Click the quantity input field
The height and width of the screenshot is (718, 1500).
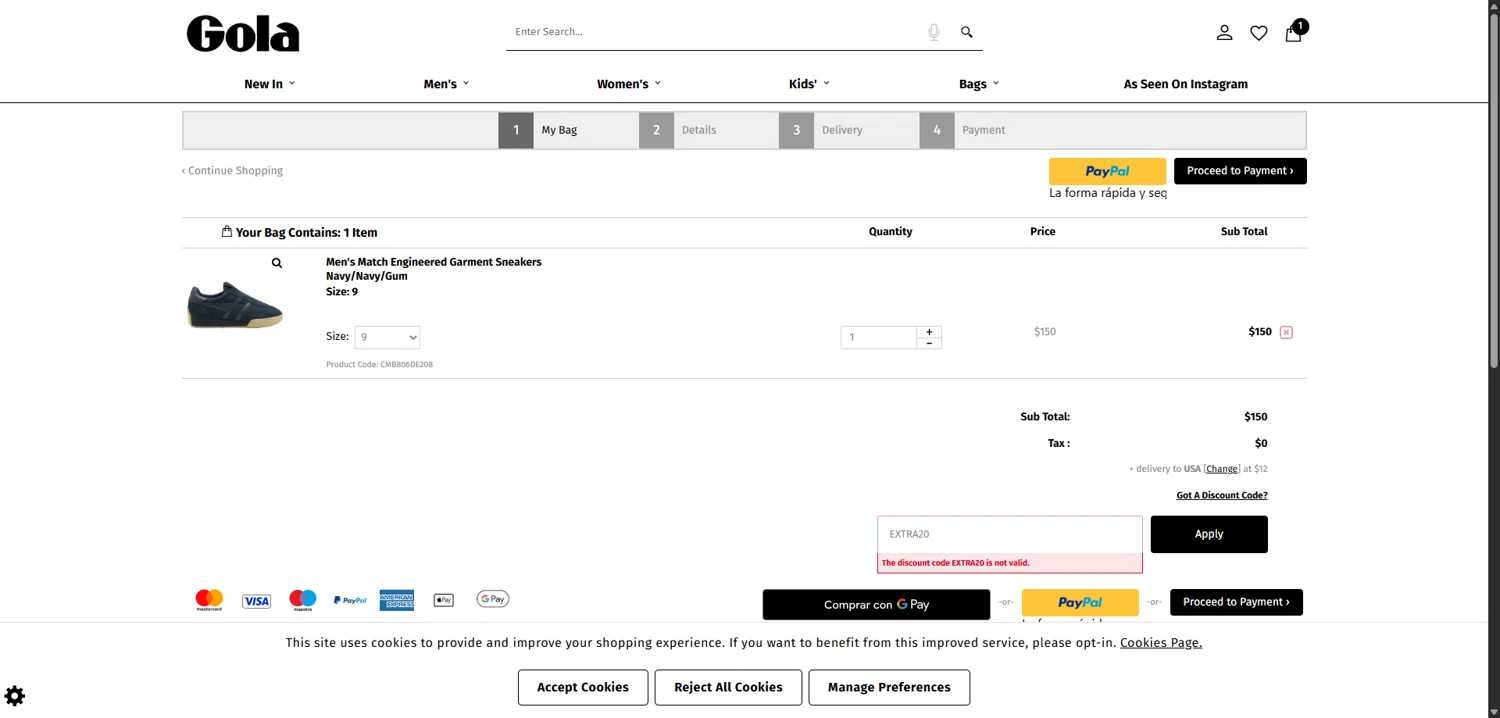tap(879, 338)
